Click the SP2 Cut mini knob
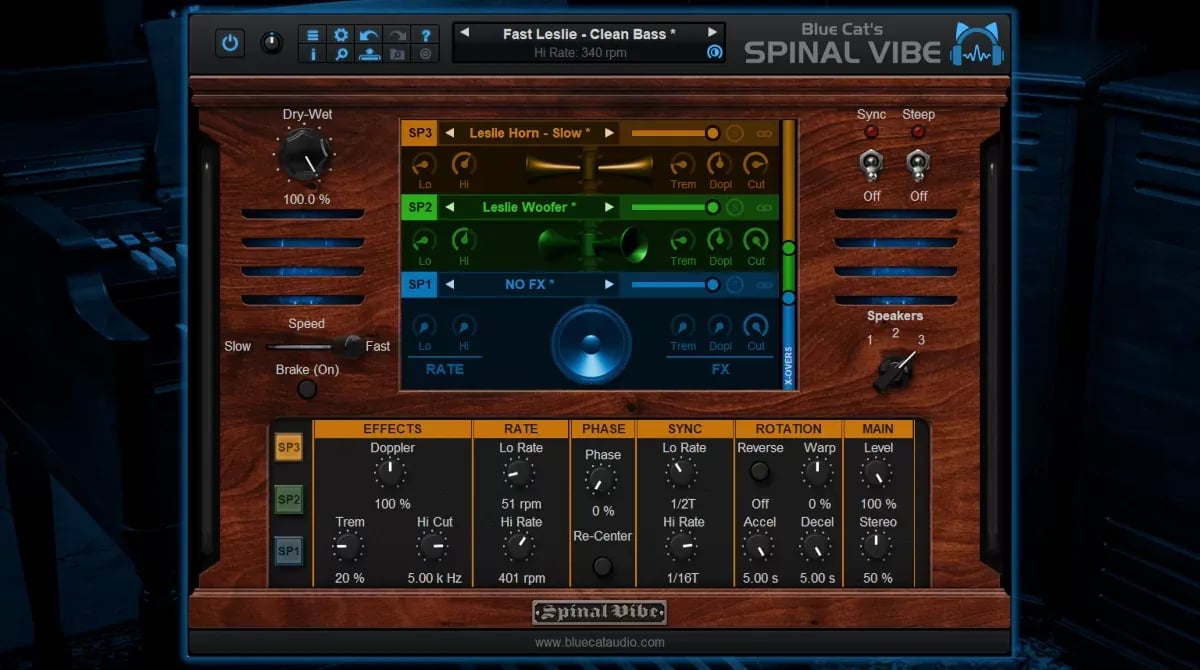This screenshot has height=670, width=1200. [x=756, y=241]
